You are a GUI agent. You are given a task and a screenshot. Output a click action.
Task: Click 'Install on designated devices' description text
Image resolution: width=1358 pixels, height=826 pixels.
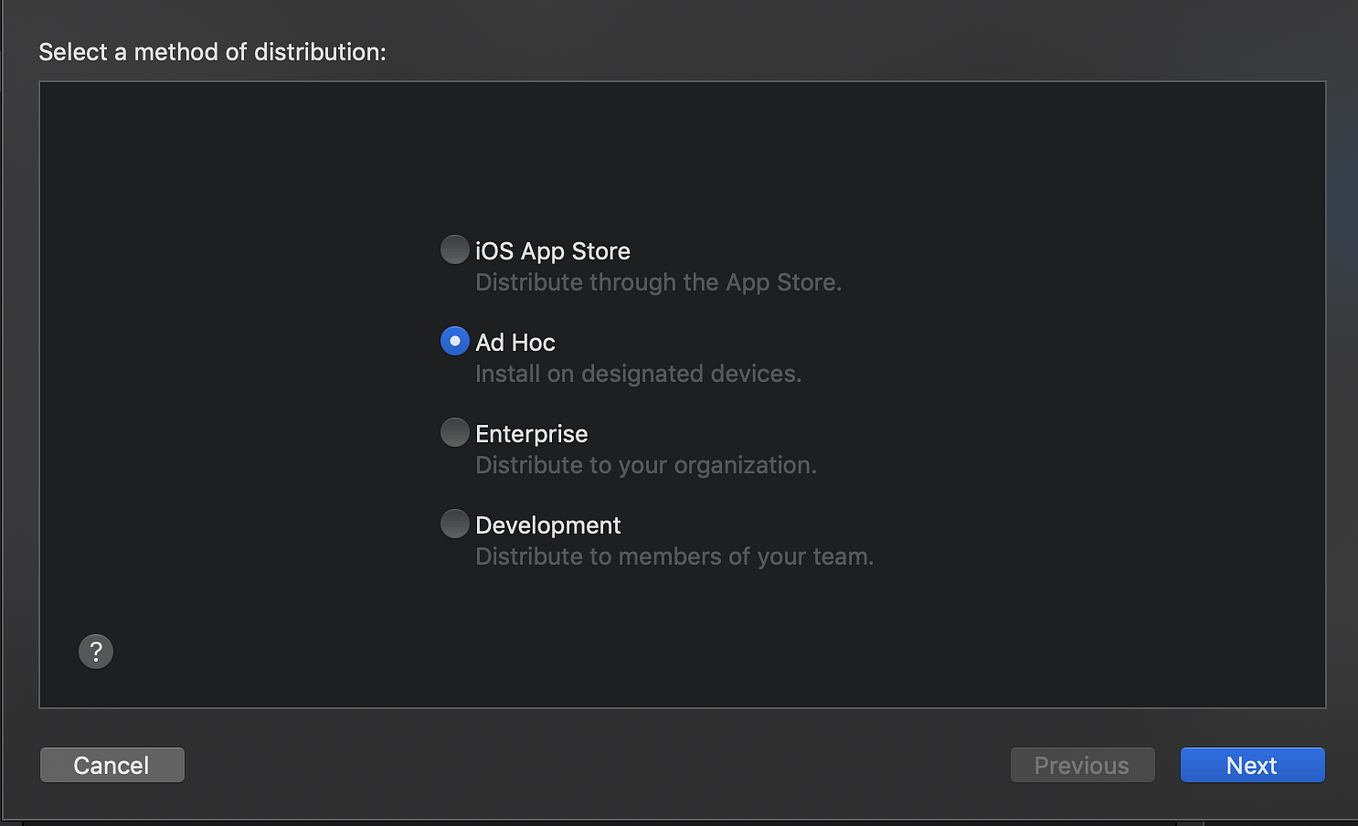(638, 373)
